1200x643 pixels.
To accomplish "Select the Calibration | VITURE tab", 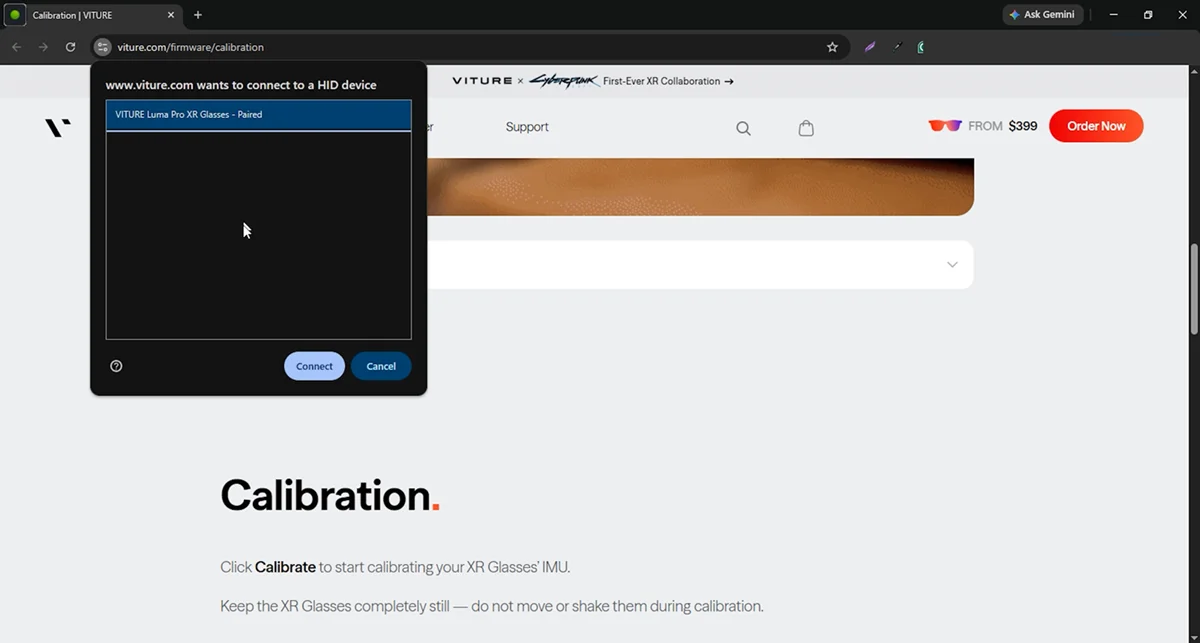I will [90, 15].
